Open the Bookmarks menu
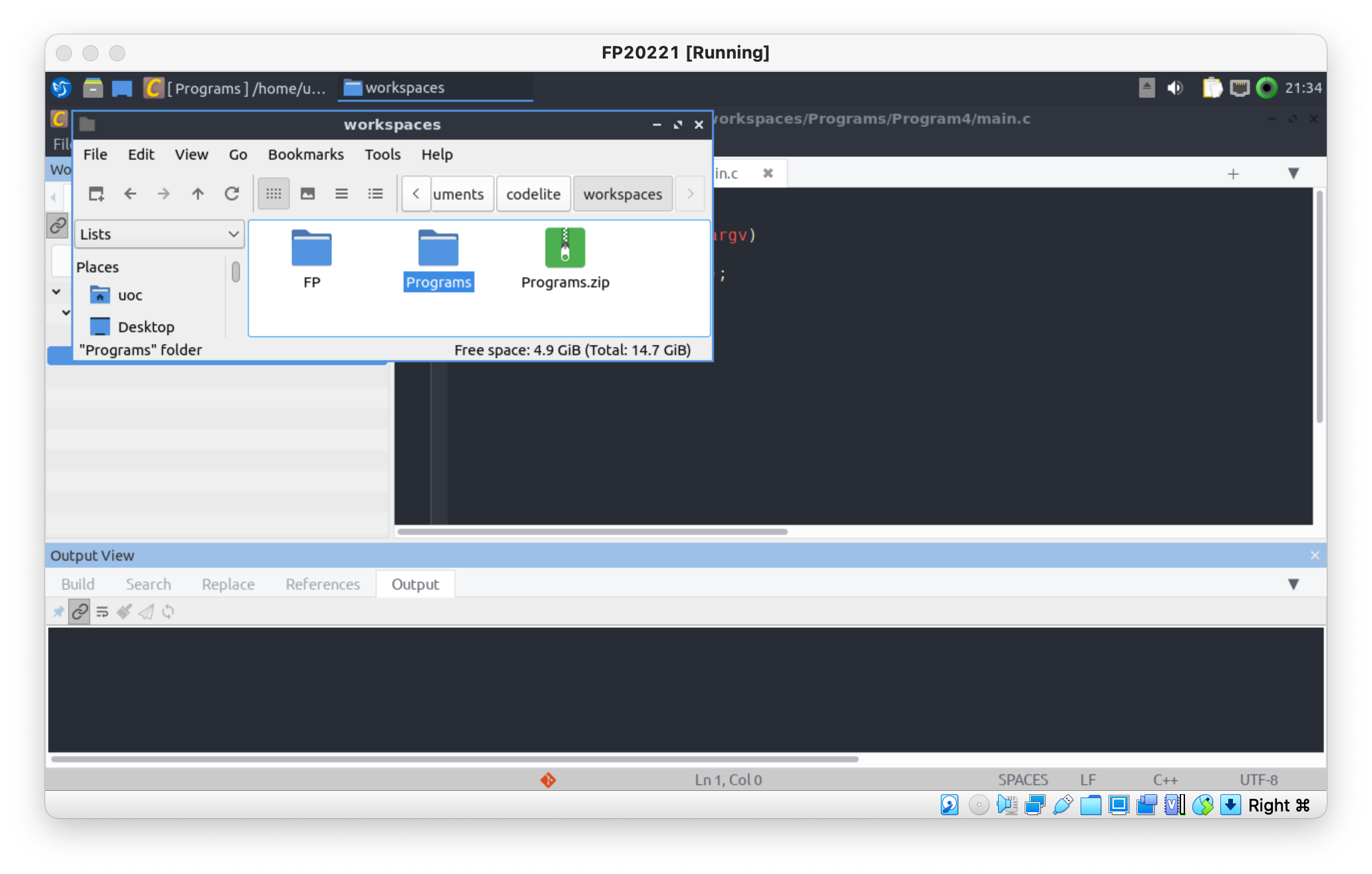This screenshot has height=874, width=1372. (x=305, y=154)
